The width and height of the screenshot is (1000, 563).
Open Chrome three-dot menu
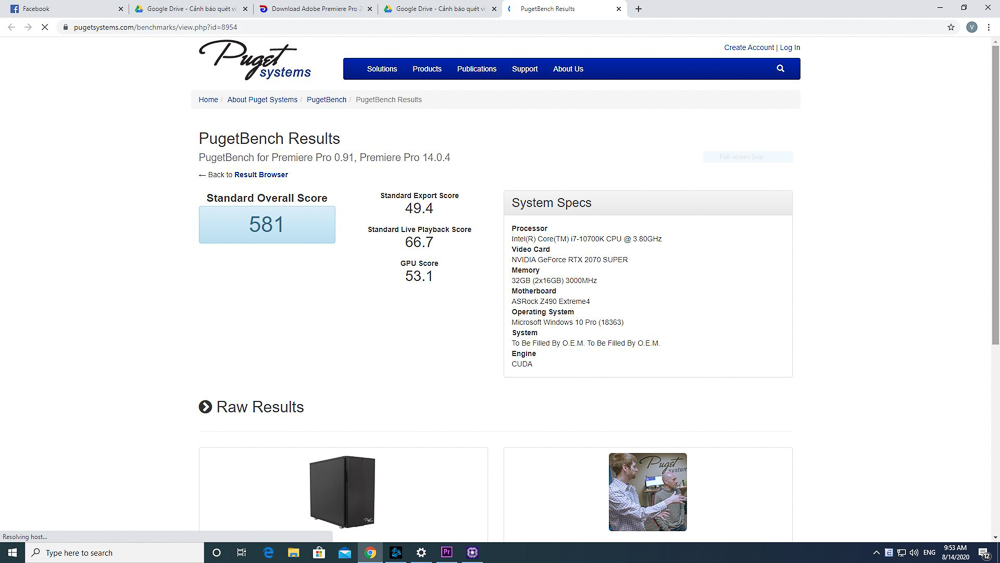coord(989,27)
